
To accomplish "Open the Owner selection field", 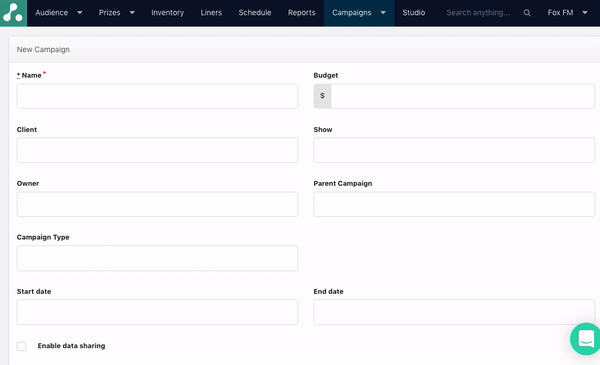I will (x=157, y=204).
